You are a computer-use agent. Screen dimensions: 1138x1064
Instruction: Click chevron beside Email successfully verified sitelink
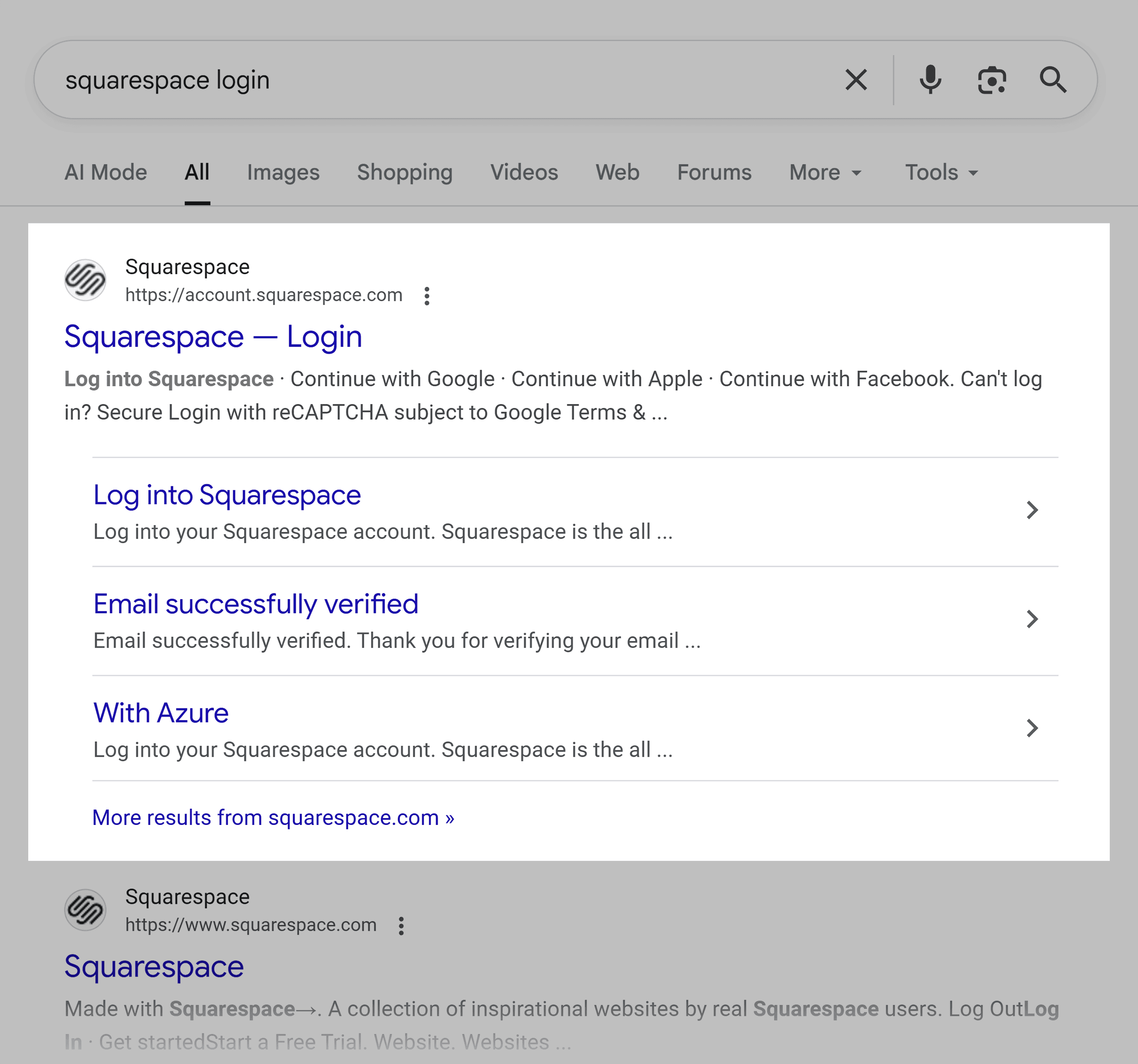coord(1031,618)
